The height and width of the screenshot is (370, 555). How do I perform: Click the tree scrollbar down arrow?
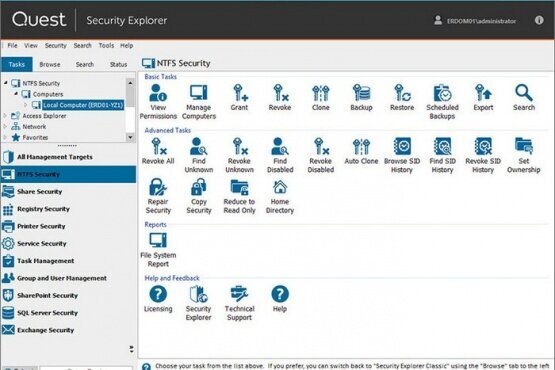click(x=130, y=137)
